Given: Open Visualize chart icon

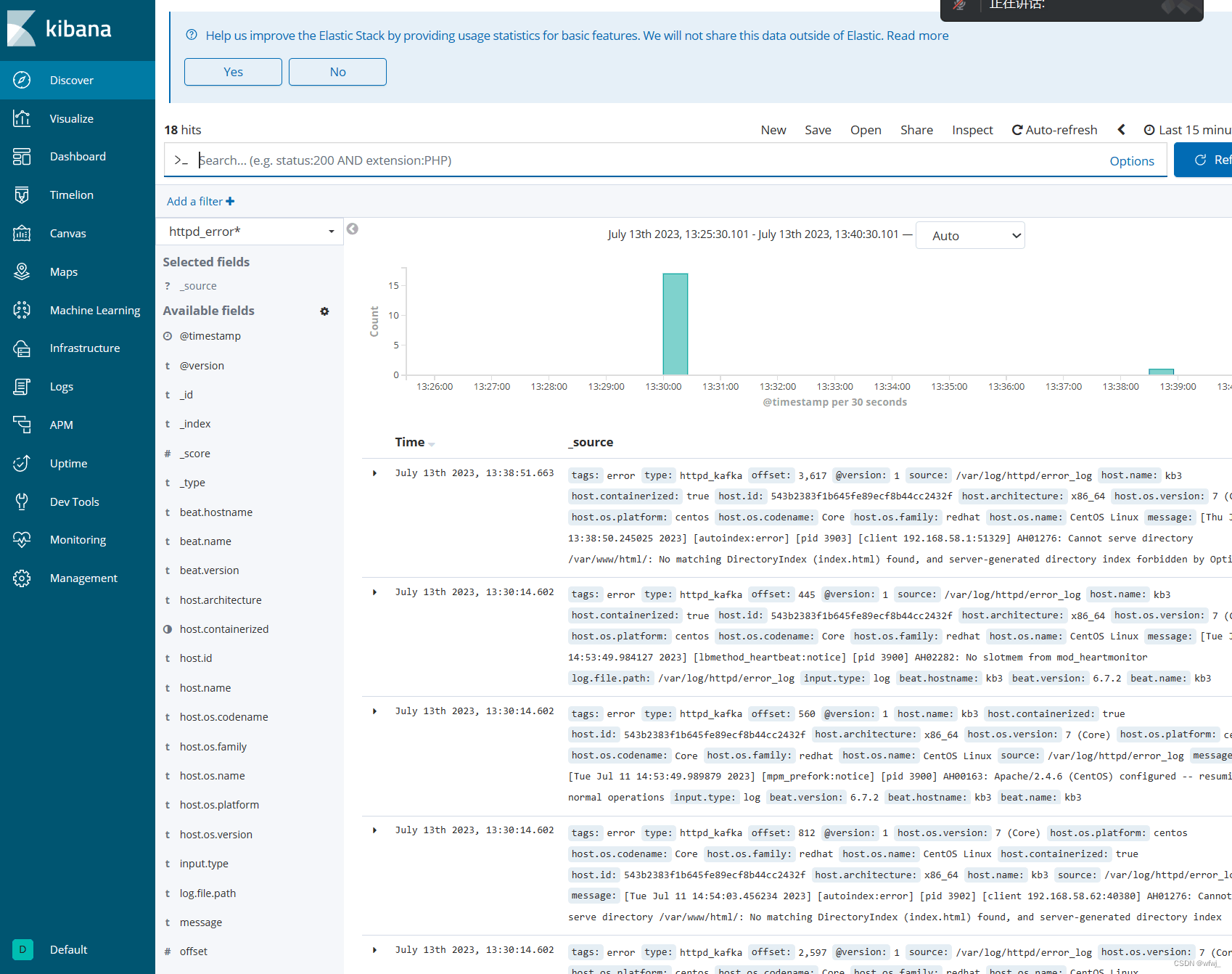Looking at the screenshot, I should [22, 118].
